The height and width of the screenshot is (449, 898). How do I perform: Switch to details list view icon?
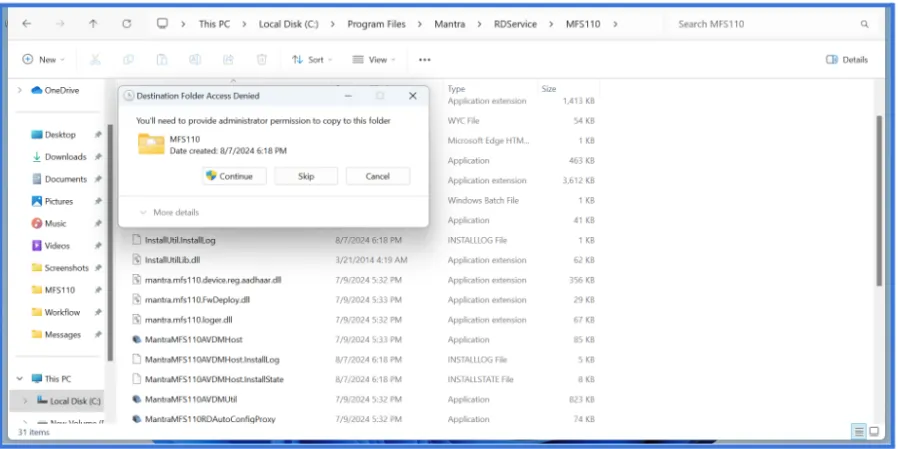pyautogui.click(x=859, y=431)
